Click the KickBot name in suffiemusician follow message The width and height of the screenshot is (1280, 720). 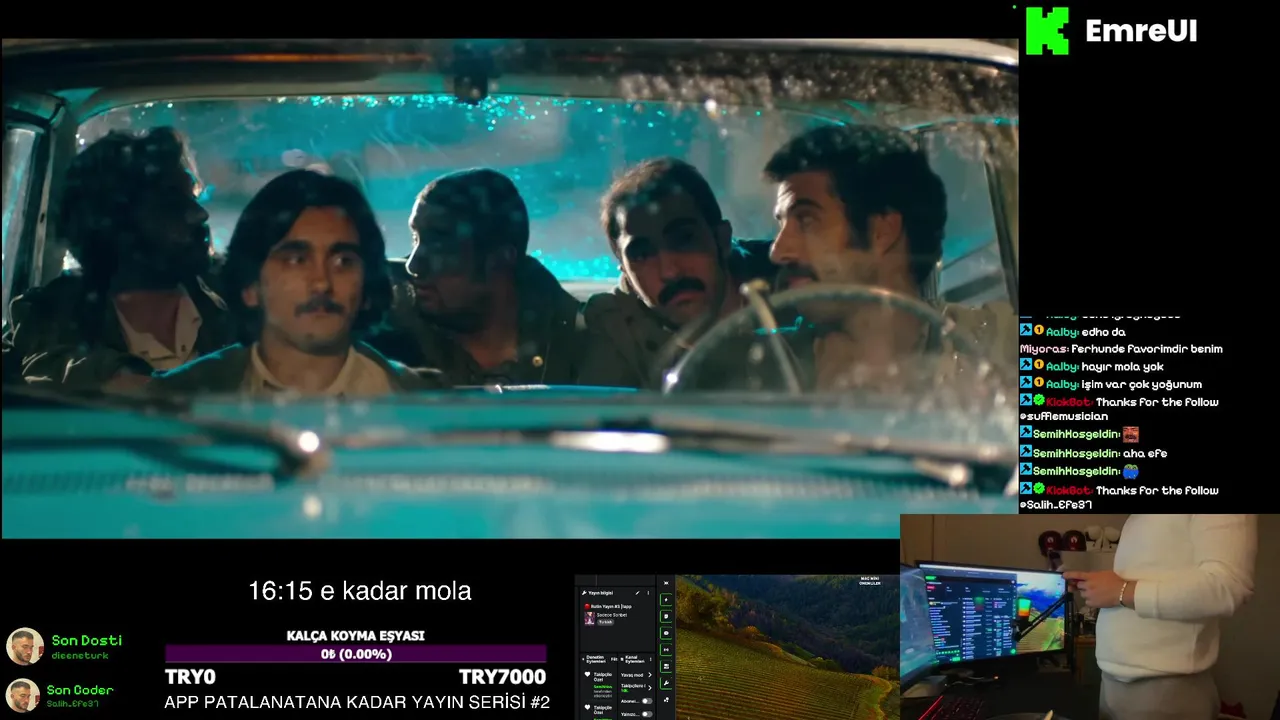(x=1068, y=402)
